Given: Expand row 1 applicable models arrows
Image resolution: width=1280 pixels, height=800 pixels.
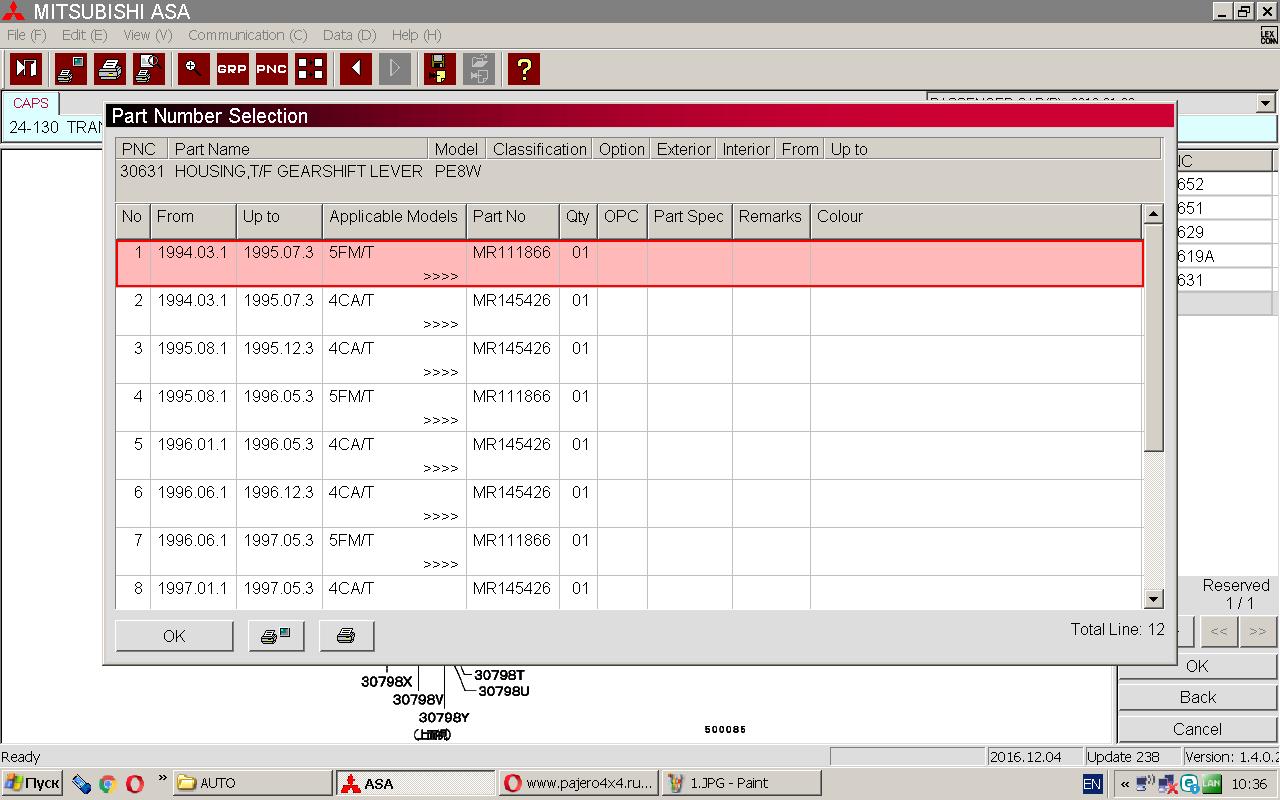Looking at the screenshot, I should point(440,277).
